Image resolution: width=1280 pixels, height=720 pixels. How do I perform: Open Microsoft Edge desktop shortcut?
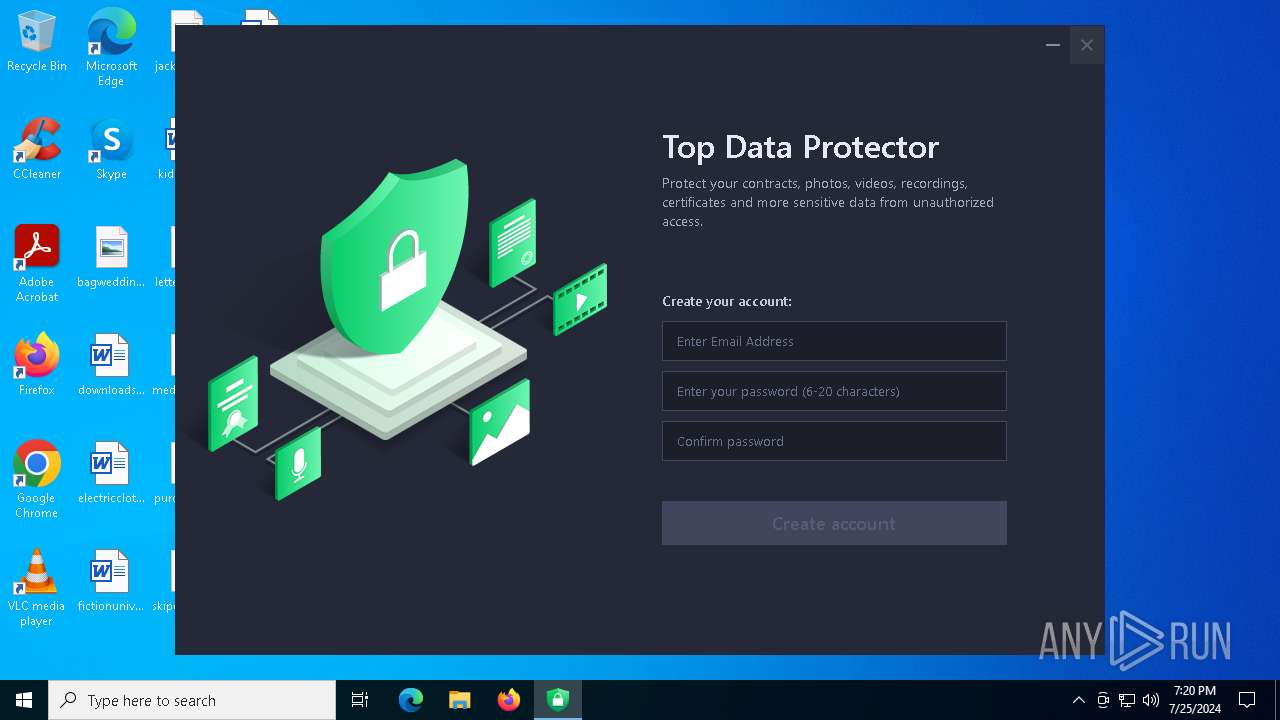point(111,48)
